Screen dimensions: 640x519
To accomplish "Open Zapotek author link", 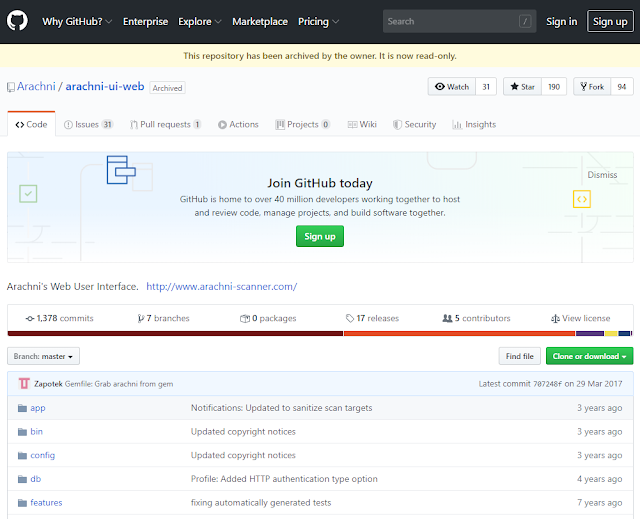I will (48, 384).
